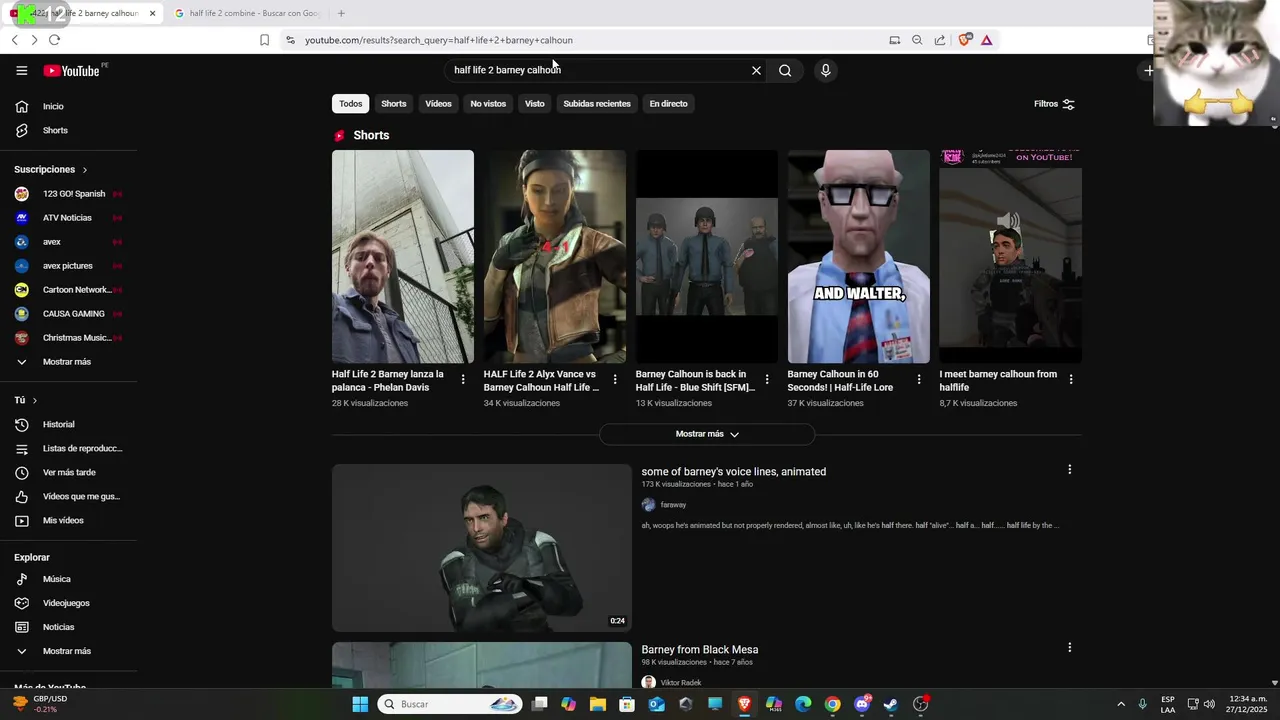Open File Explorer from the taskbar
Image resolution: width=1280 pixels, height=720 pixels.
598,704
